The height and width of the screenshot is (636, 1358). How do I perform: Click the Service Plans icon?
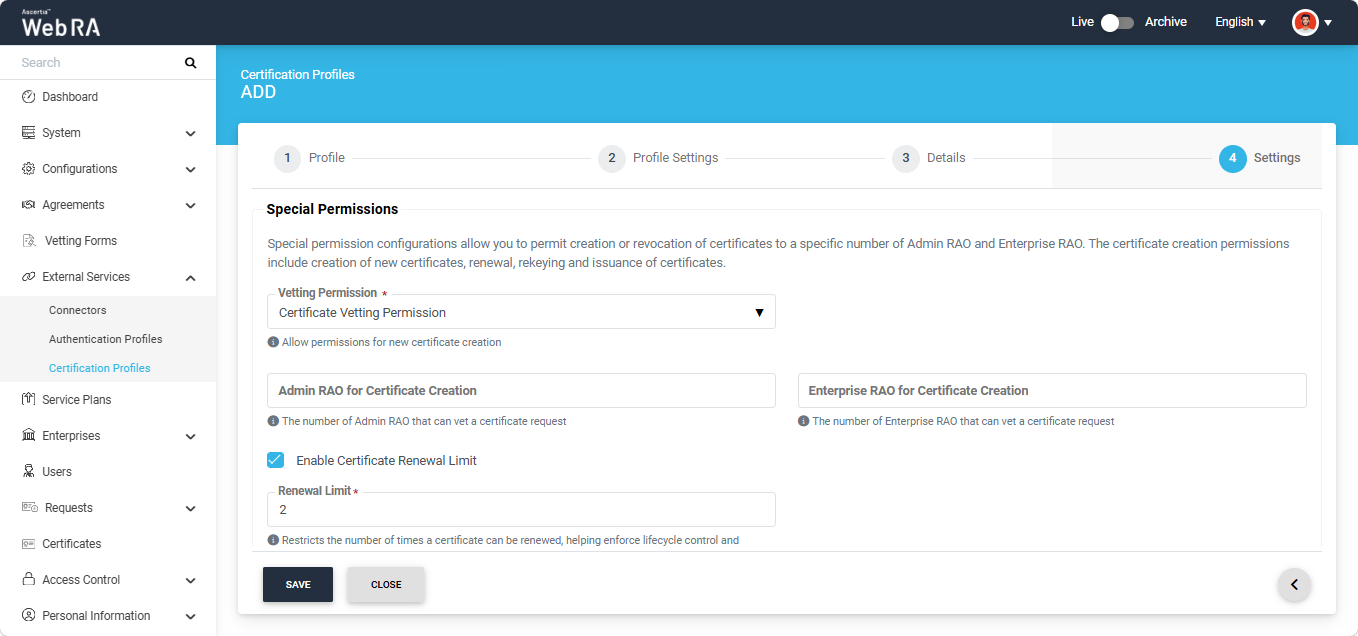(x=29, y=400)
